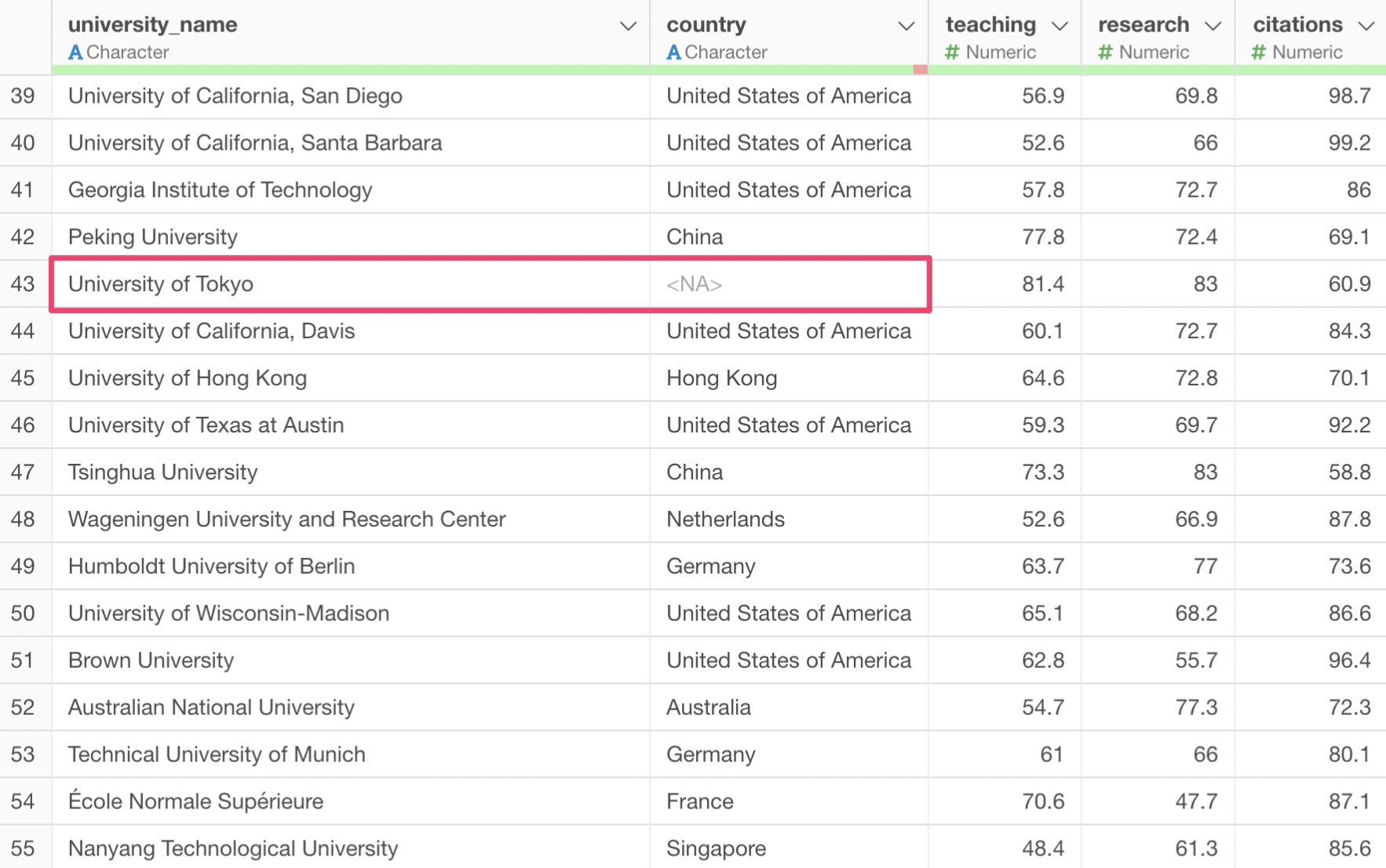Select the Humboldt University of Berlin cell

click(351, 567)
